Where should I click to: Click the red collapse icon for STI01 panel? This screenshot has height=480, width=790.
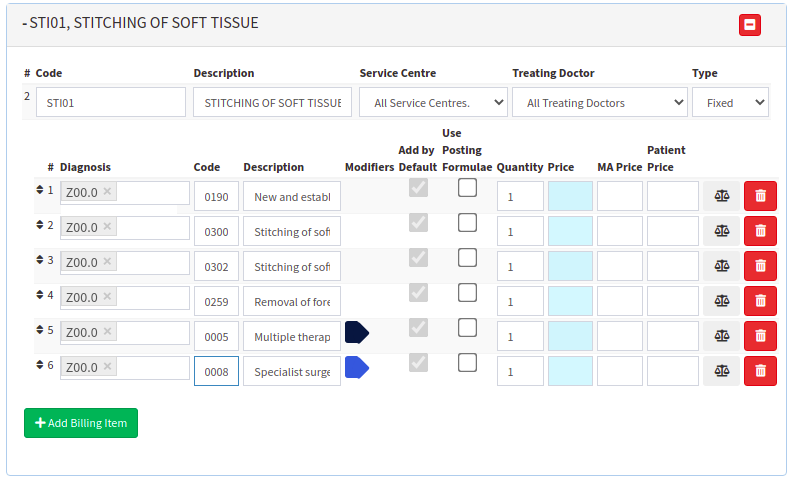pos(749,25)
